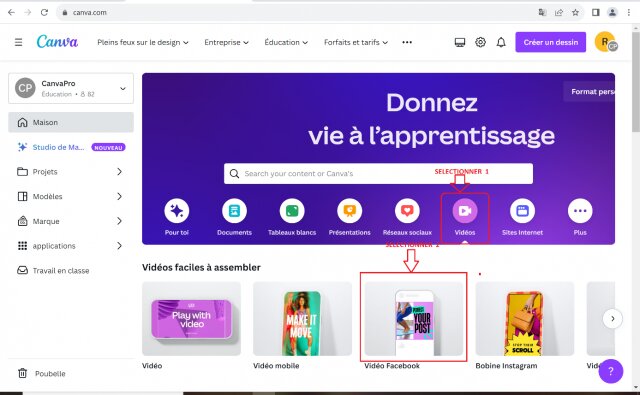This screenshot has width=640, height=395.
Task: Open the hamburger menu beside Canva logo
Action: click(18, 42)
